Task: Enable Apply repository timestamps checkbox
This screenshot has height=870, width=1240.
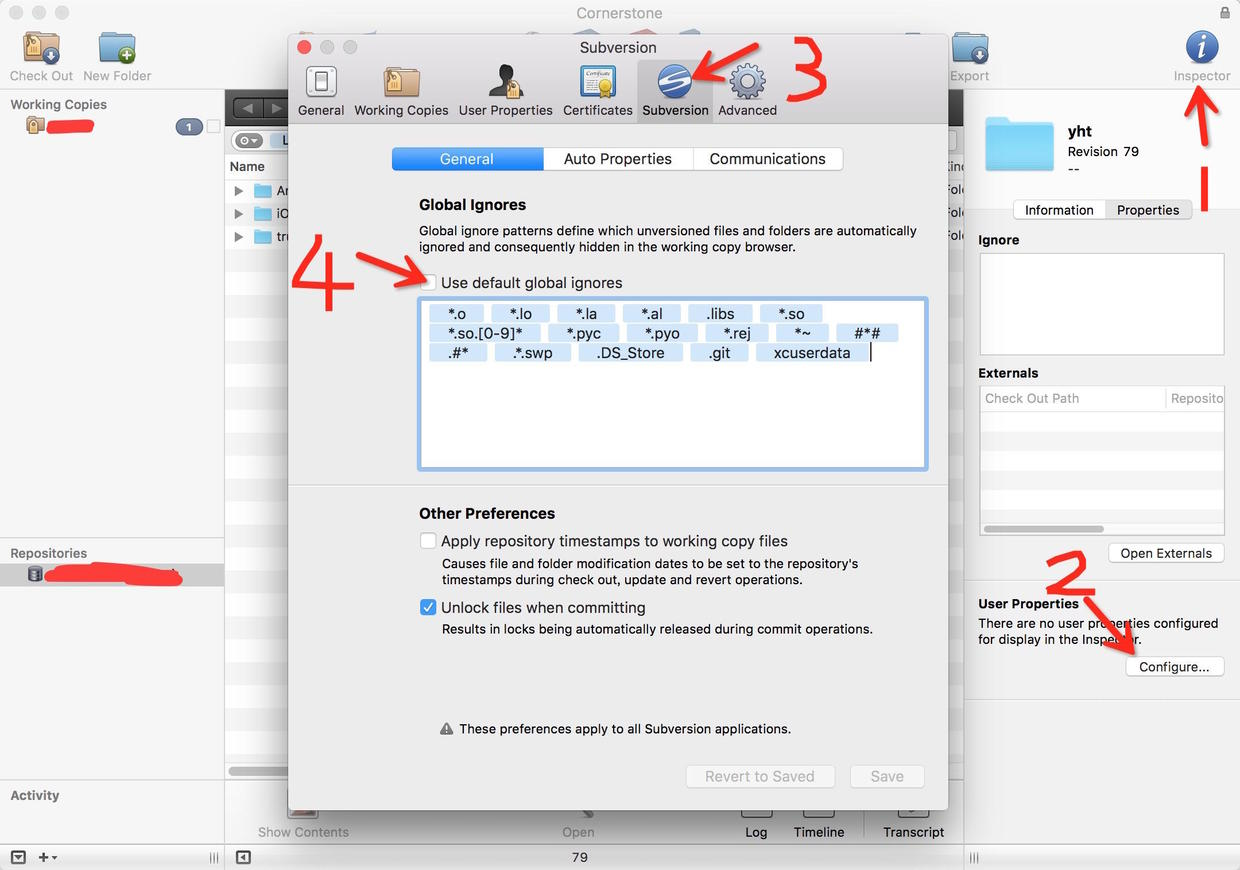Action: point(428,541)
